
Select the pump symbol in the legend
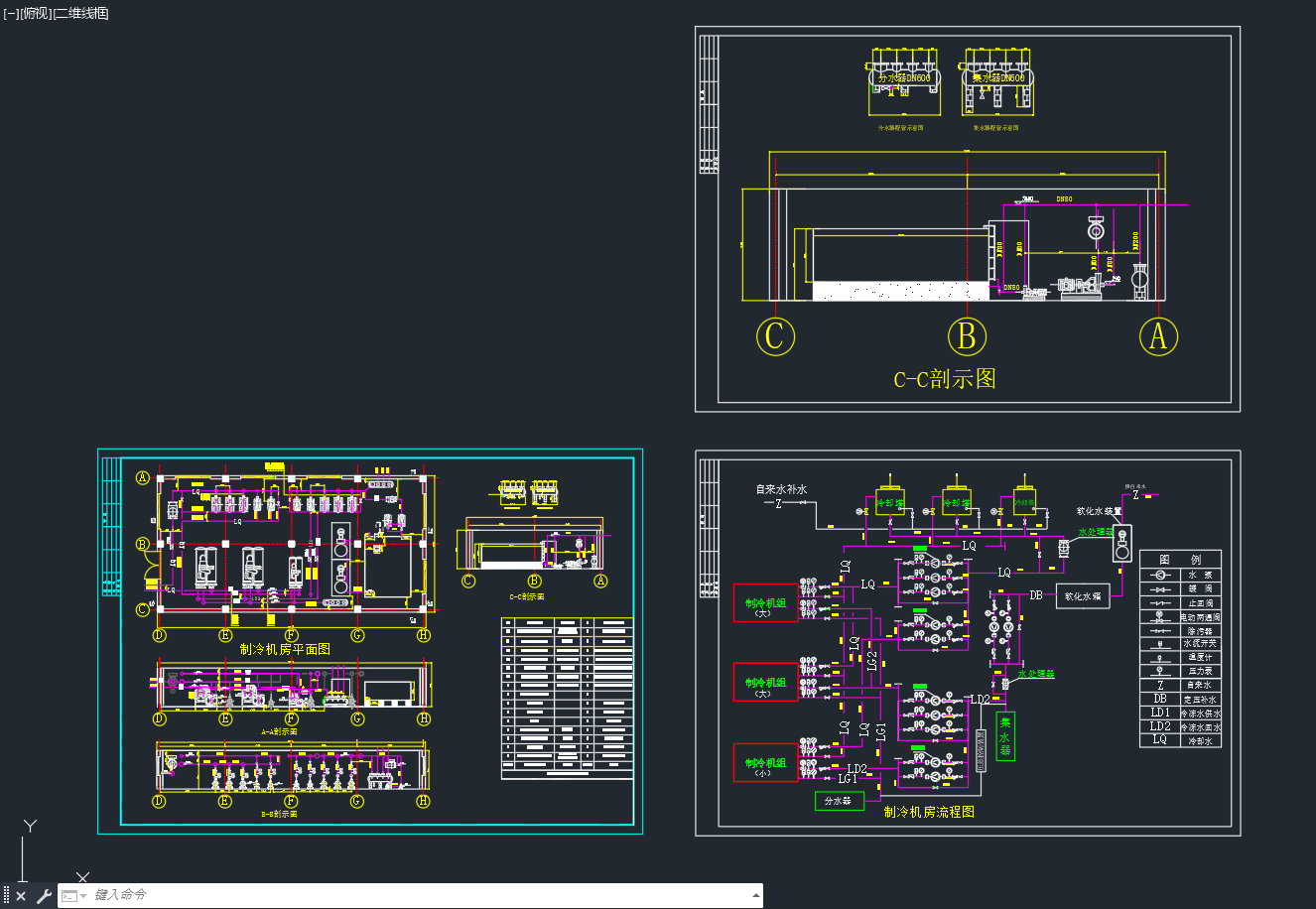tap(1160, 575)
